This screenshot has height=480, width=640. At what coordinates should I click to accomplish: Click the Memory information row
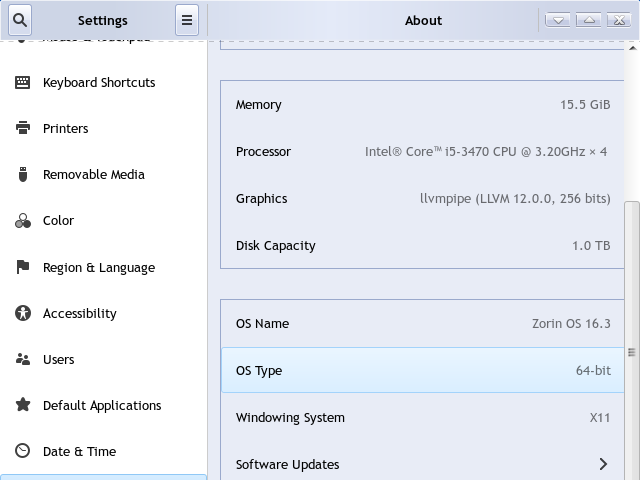click(x=423, y=105)
